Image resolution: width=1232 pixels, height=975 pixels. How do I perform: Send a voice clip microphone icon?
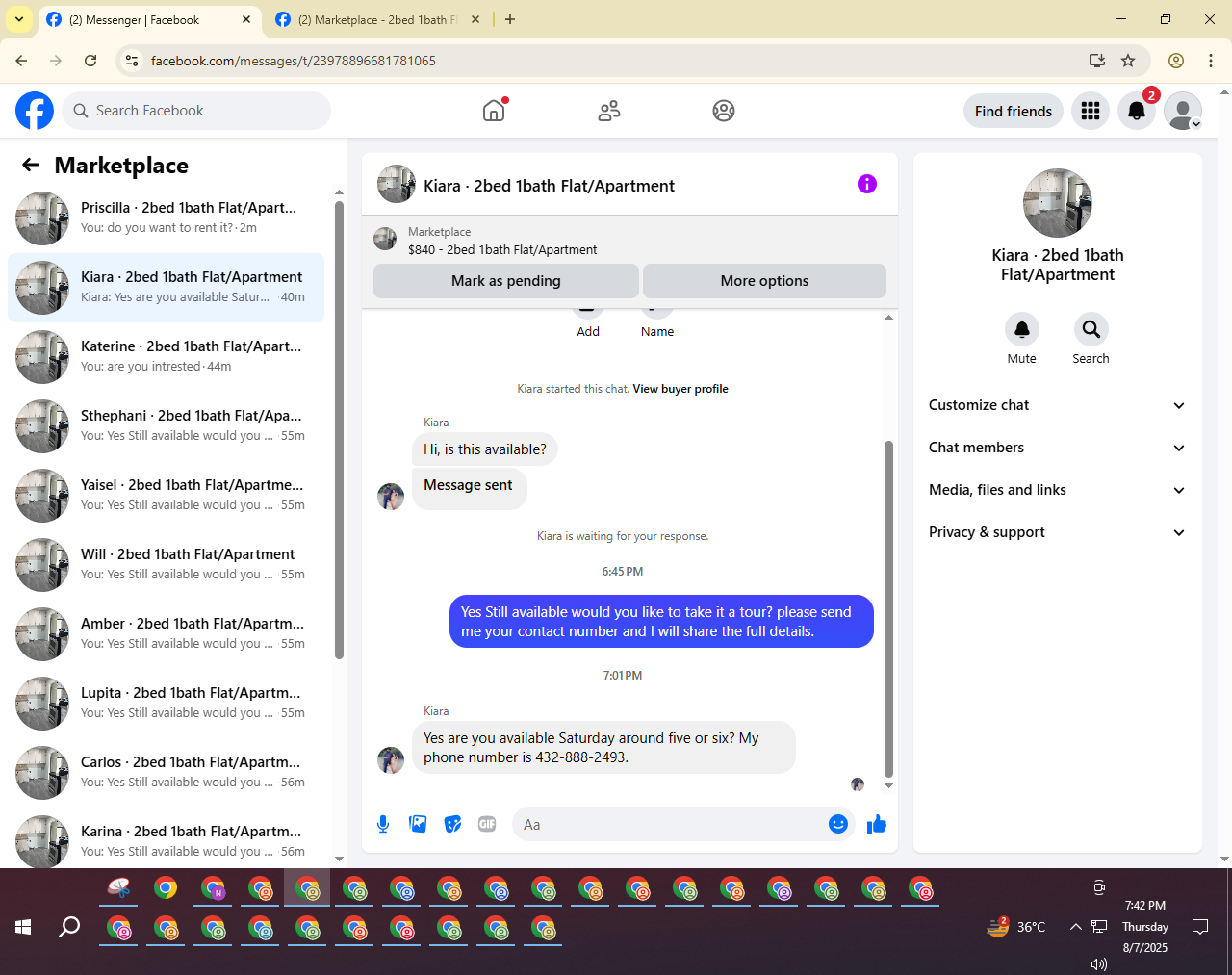coord(383,824)
